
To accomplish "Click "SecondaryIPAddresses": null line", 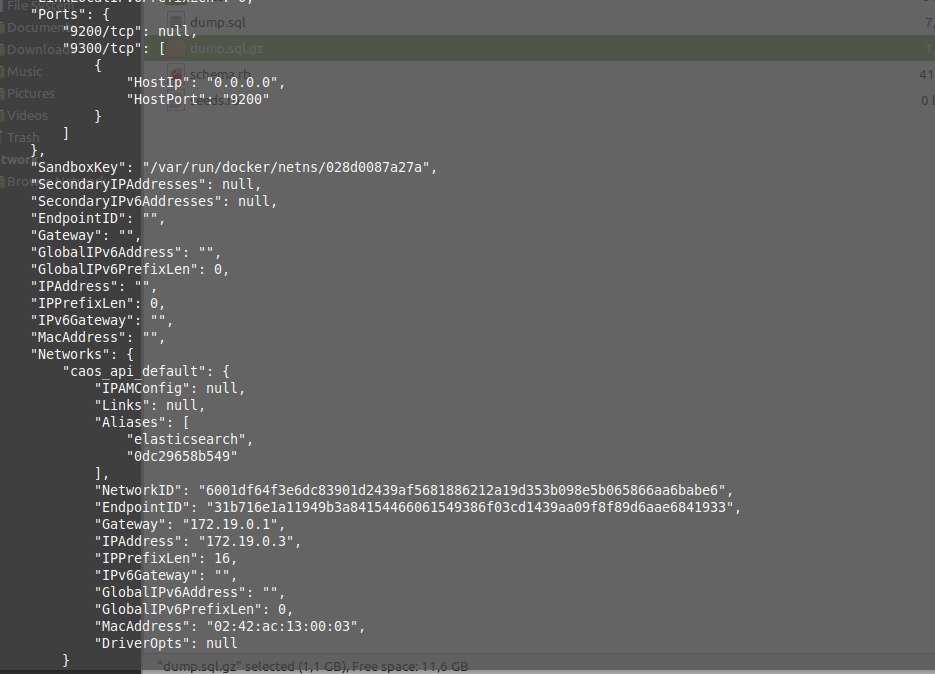I will [146, 184].
